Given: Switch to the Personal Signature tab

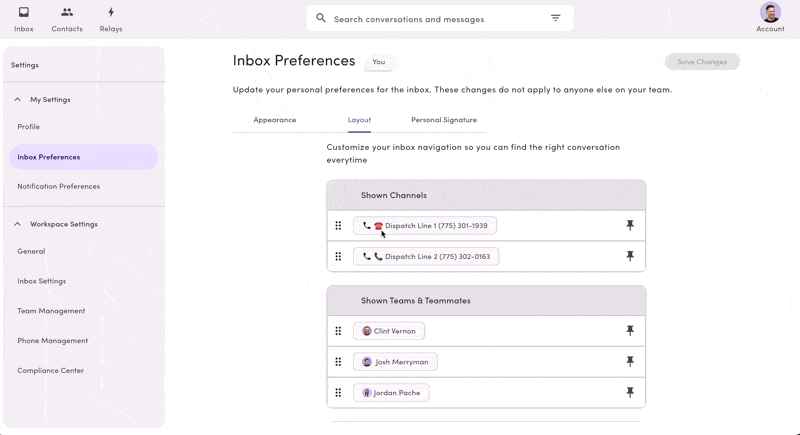Looking at the screenshot, I should tap(444, 120).
